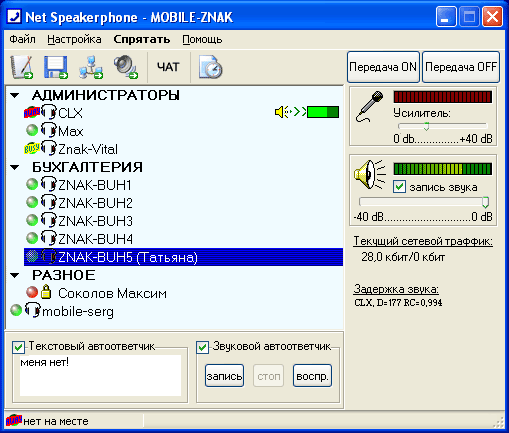509x433 pixels.
Task: Disable the Текстовый автоответчик checkbox
Action: pyautogui.click(x=18, y=347)
